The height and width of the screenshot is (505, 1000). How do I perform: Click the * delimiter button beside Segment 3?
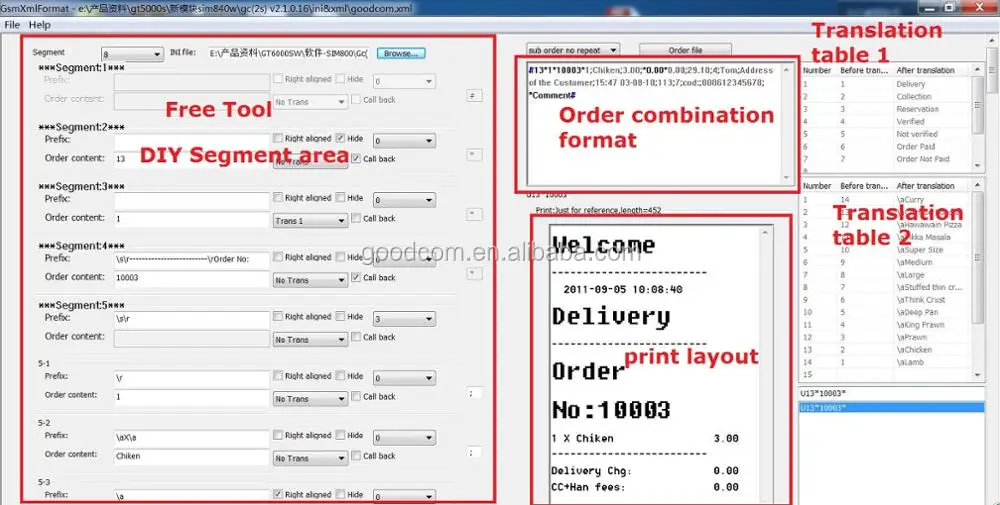pyautogui.click(x=474, y=214)
